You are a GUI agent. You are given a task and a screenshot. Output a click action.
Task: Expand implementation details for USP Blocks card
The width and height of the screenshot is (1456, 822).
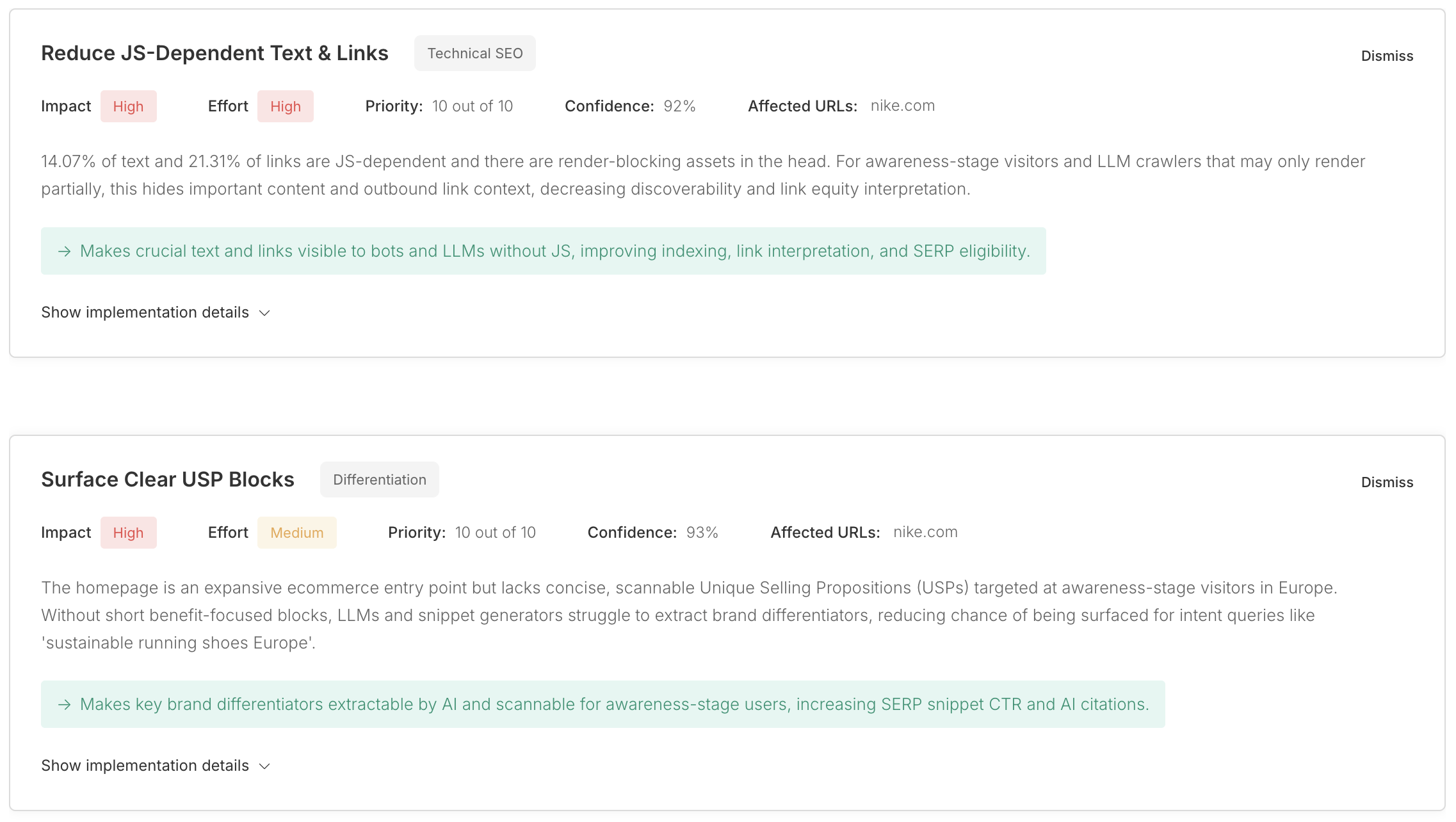coord(145,766)
